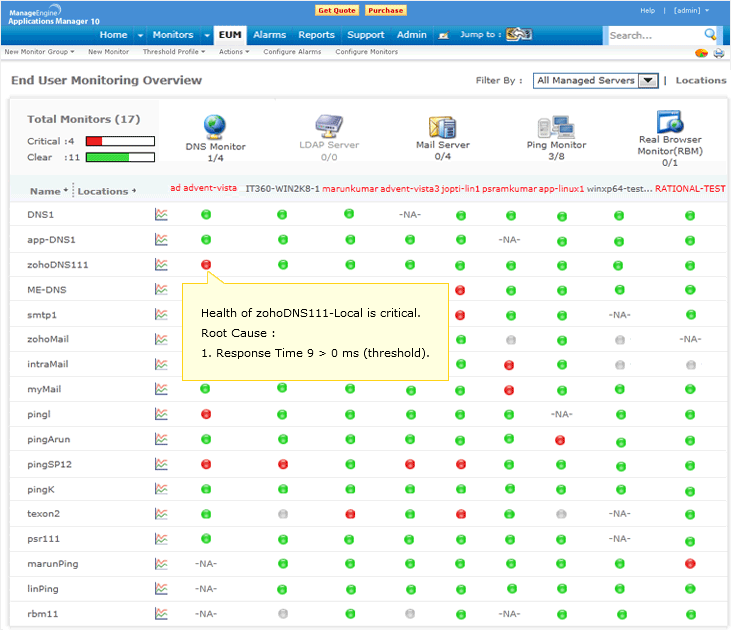The height and width of the screenshot is (630, 731).
Task: Open the Actions dropdown menu
Action: [x=234, y=52]
